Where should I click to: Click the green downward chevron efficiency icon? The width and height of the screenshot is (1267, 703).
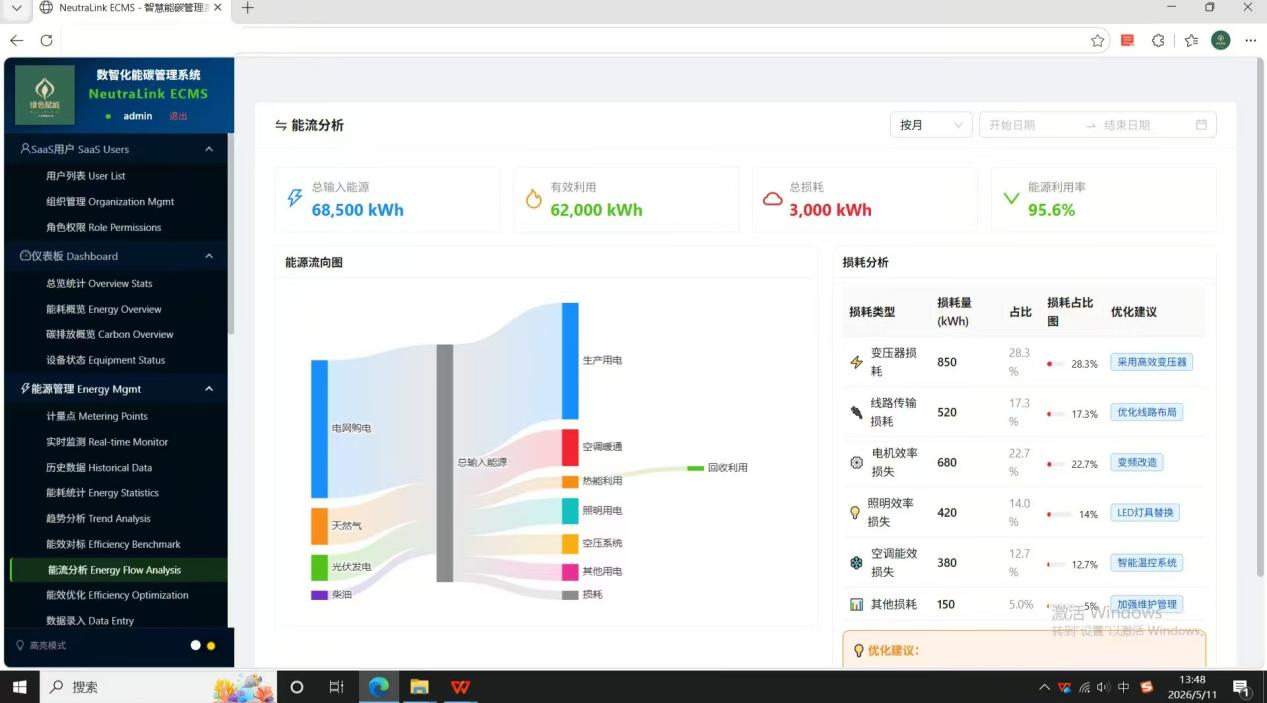click(x=1011, y=198)
